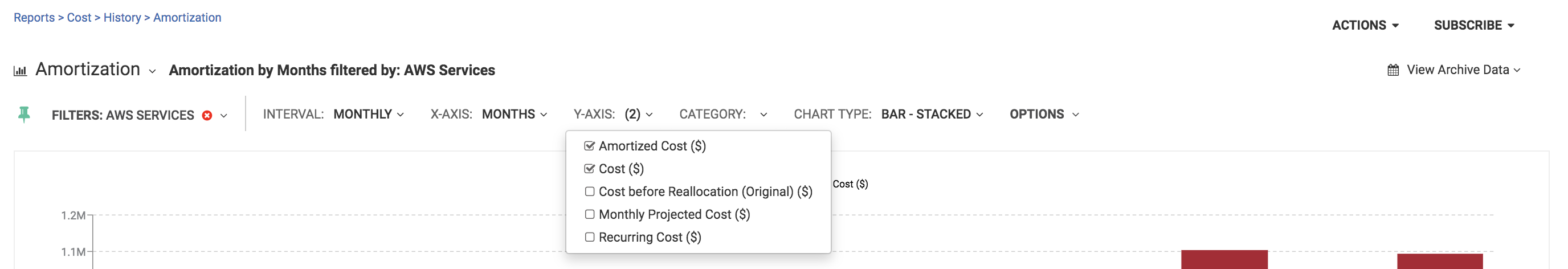Viewport: 1568px width, 269px height.
Task: Click the bar chart icon beside Amortization
Action: 20,71
